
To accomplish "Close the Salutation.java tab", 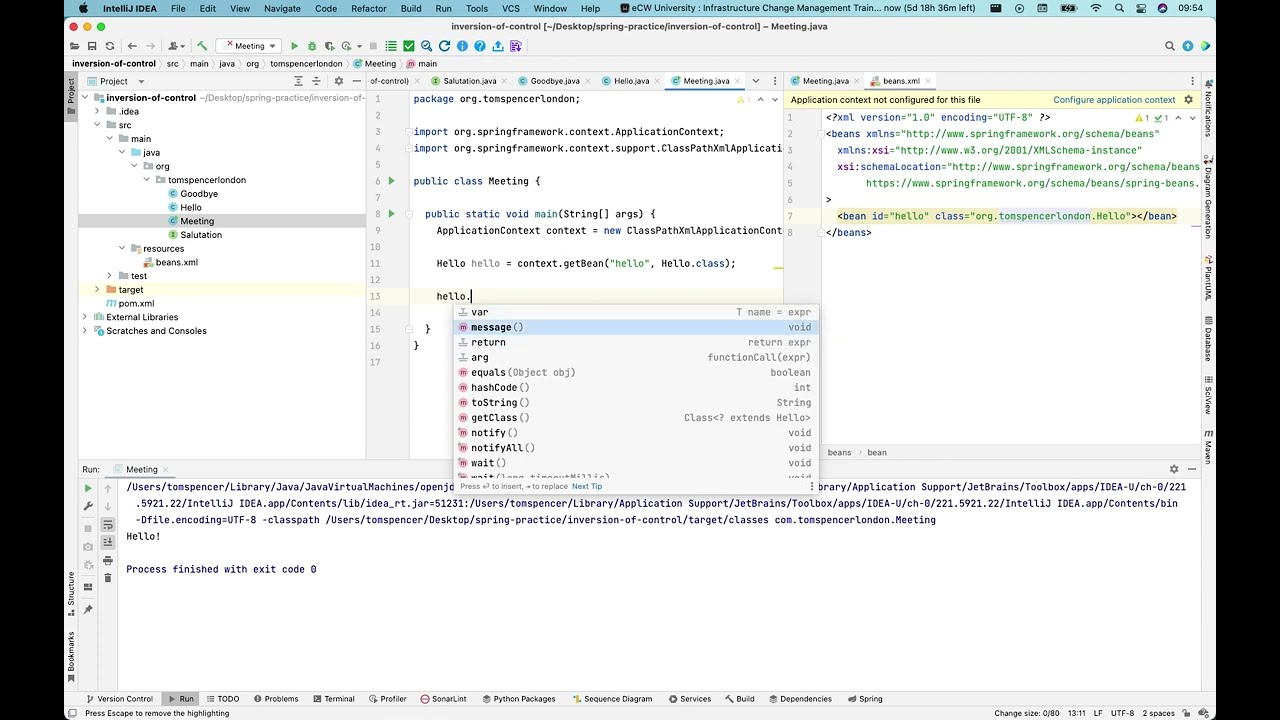I will pyautogui.click(x=505, y=81).
